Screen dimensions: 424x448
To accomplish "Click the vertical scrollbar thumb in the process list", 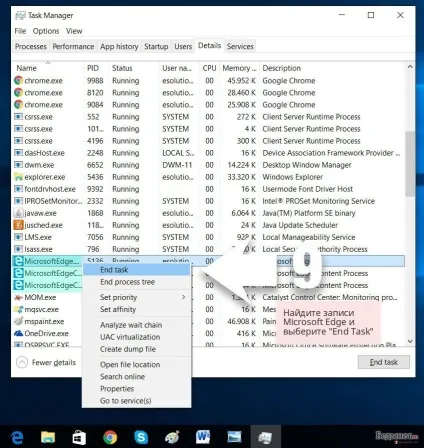I will (x=410, y=163).
